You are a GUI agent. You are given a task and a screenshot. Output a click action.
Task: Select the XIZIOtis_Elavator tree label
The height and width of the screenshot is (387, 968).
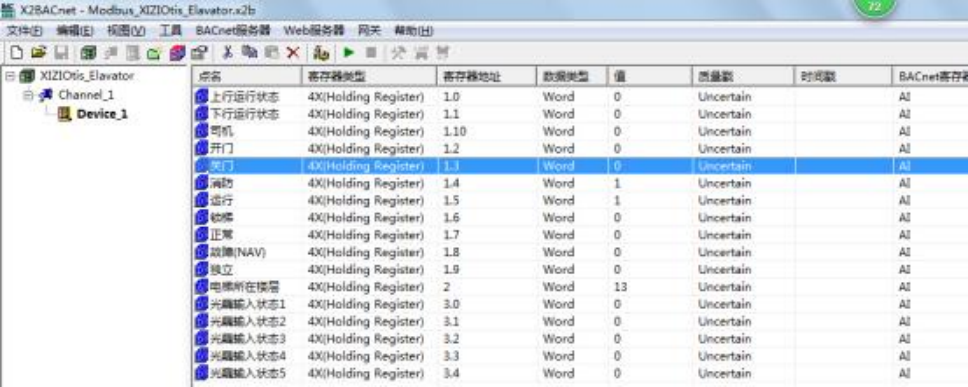[87, 76]
